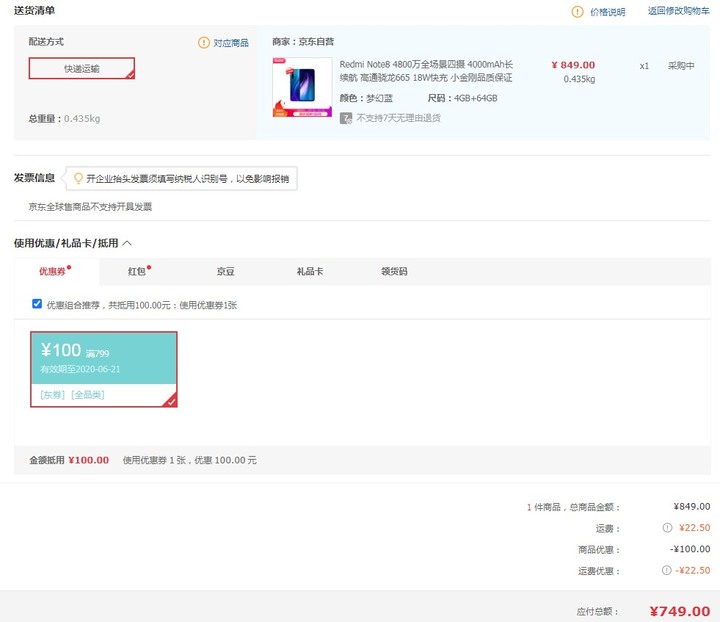Click the 总重量 0.435kg value

[82, 118]
